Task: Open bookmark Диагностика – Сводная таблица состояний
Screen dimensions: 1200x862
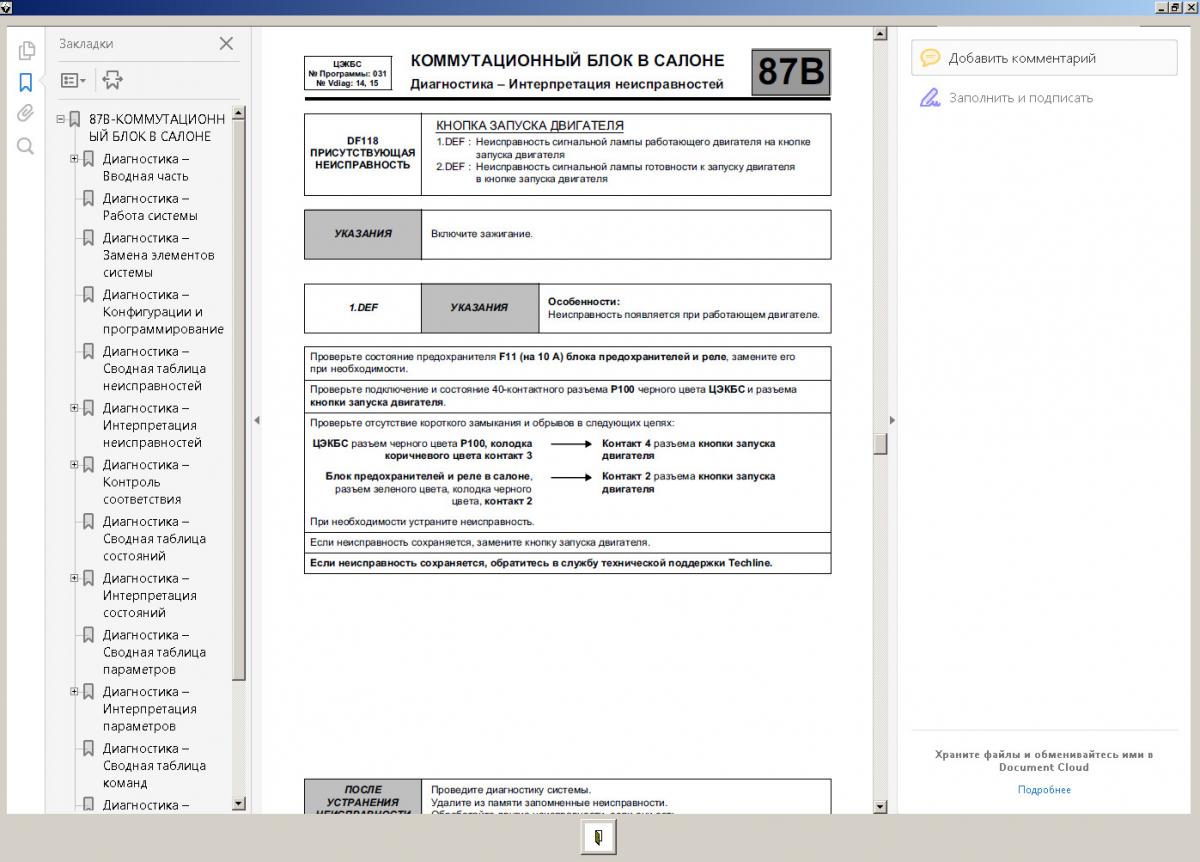Action: [154, 538]
